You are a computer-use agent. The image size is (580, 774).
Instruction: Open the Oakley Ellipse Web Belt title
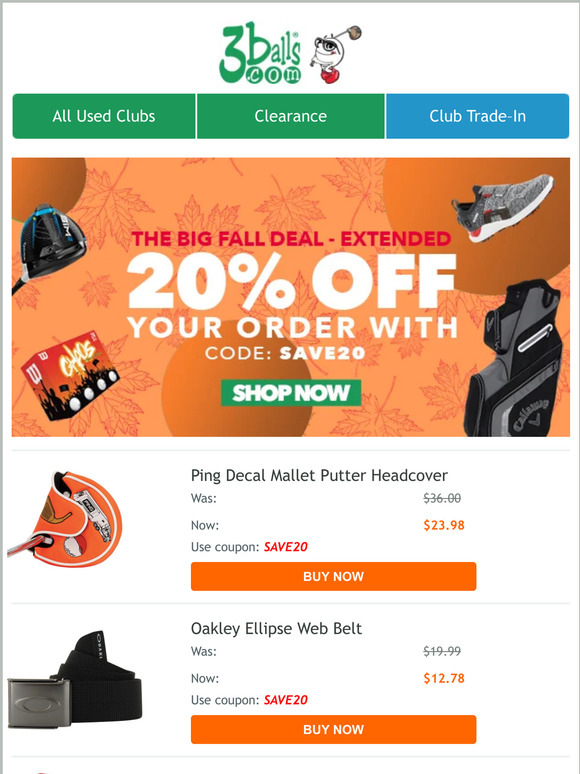click(x=276, y=628)
